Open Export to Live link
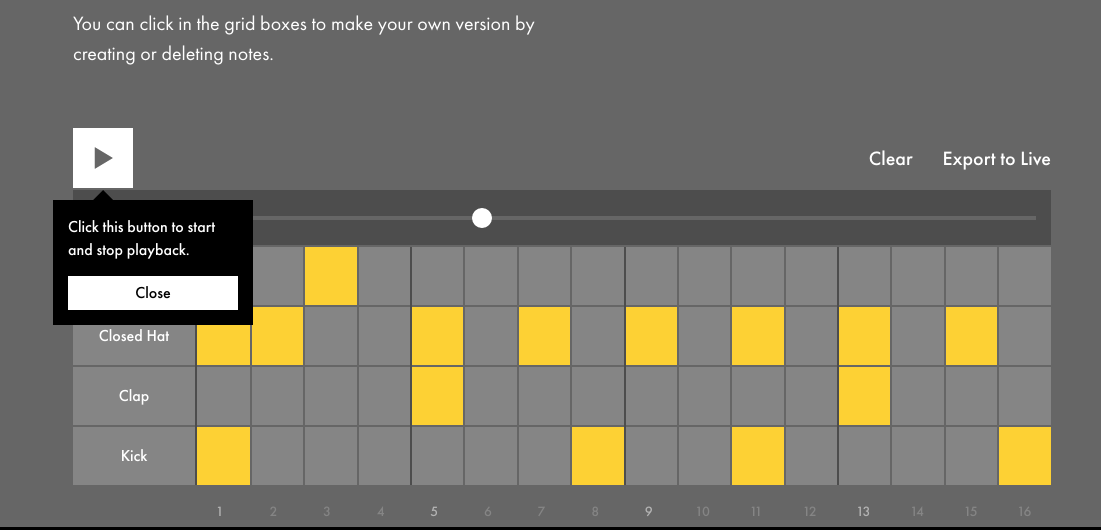This screenshot has width=1101, height=530. pyautogui.click(x=996, y=159)
